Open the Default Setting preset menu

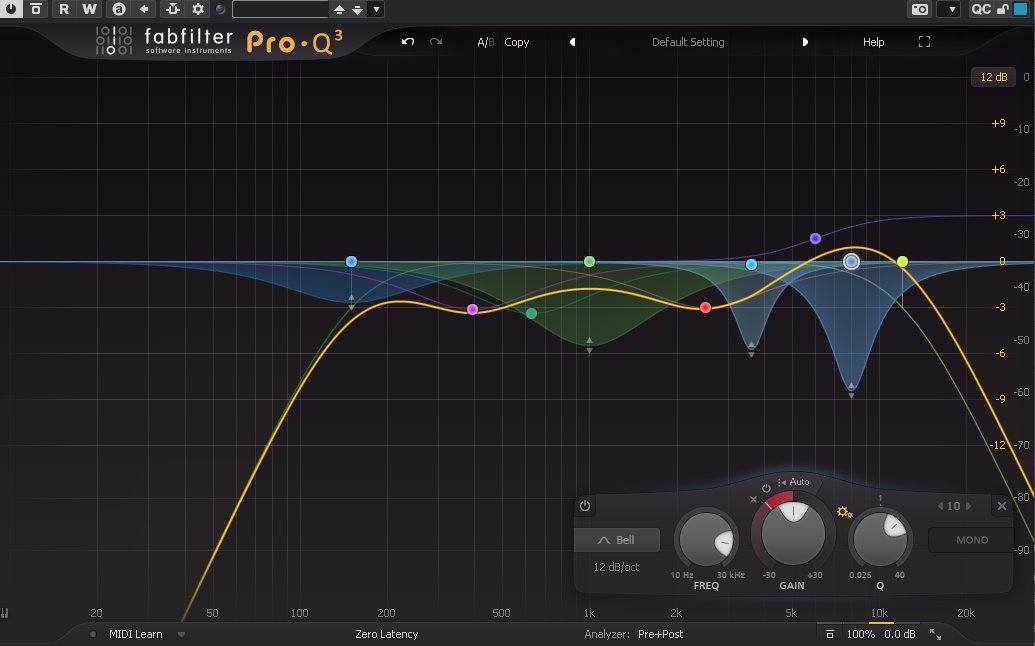pyautogui.click(x=688, y=42)
